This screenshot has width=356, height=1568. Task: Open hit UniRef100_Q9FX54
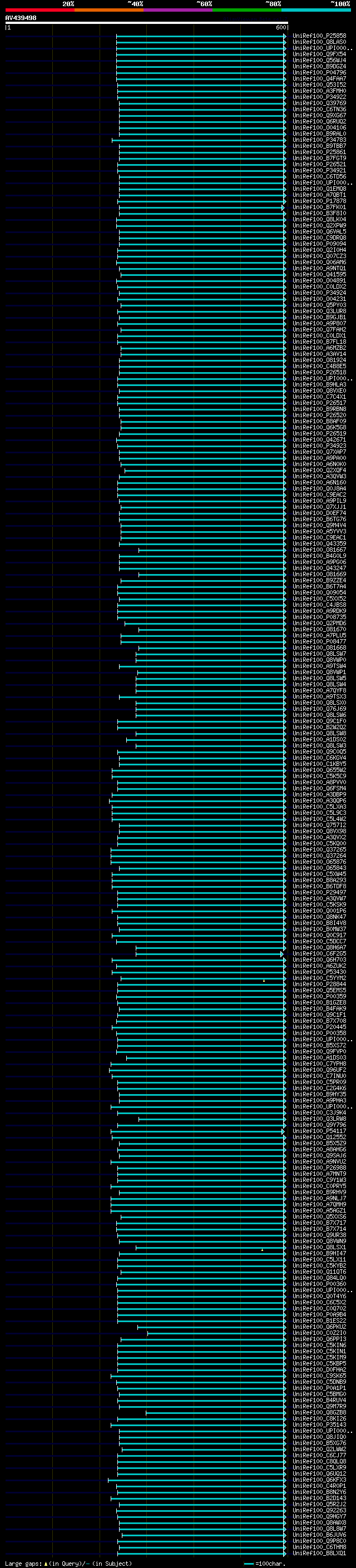pyautogui.click(x=319, y=54)
